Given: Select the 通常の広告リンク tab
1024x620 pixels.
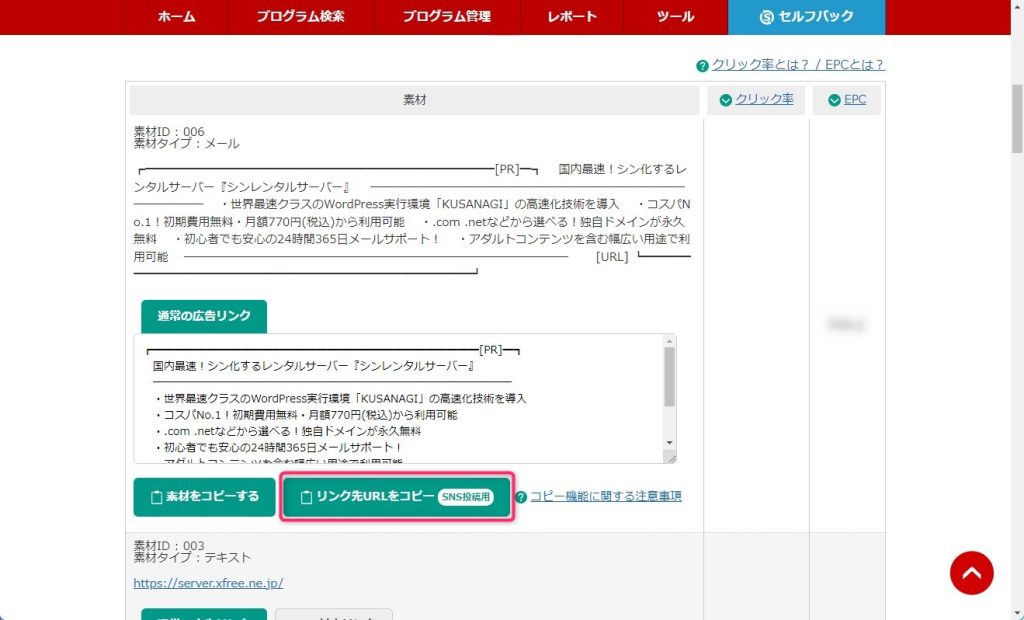Looking at the screenshot, I should coord(204,316).
